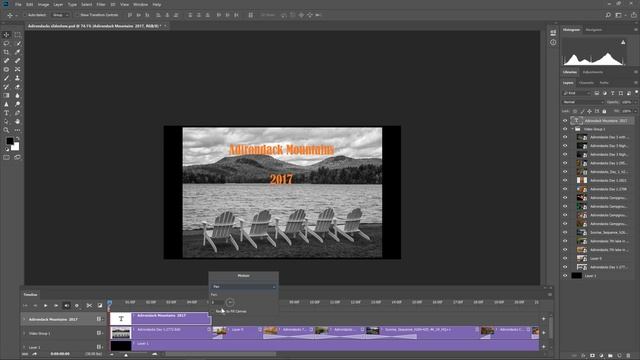Select the Pen tool in toolbox
Viewport: 640px width, 360px height.
click(x=18, y=113)
